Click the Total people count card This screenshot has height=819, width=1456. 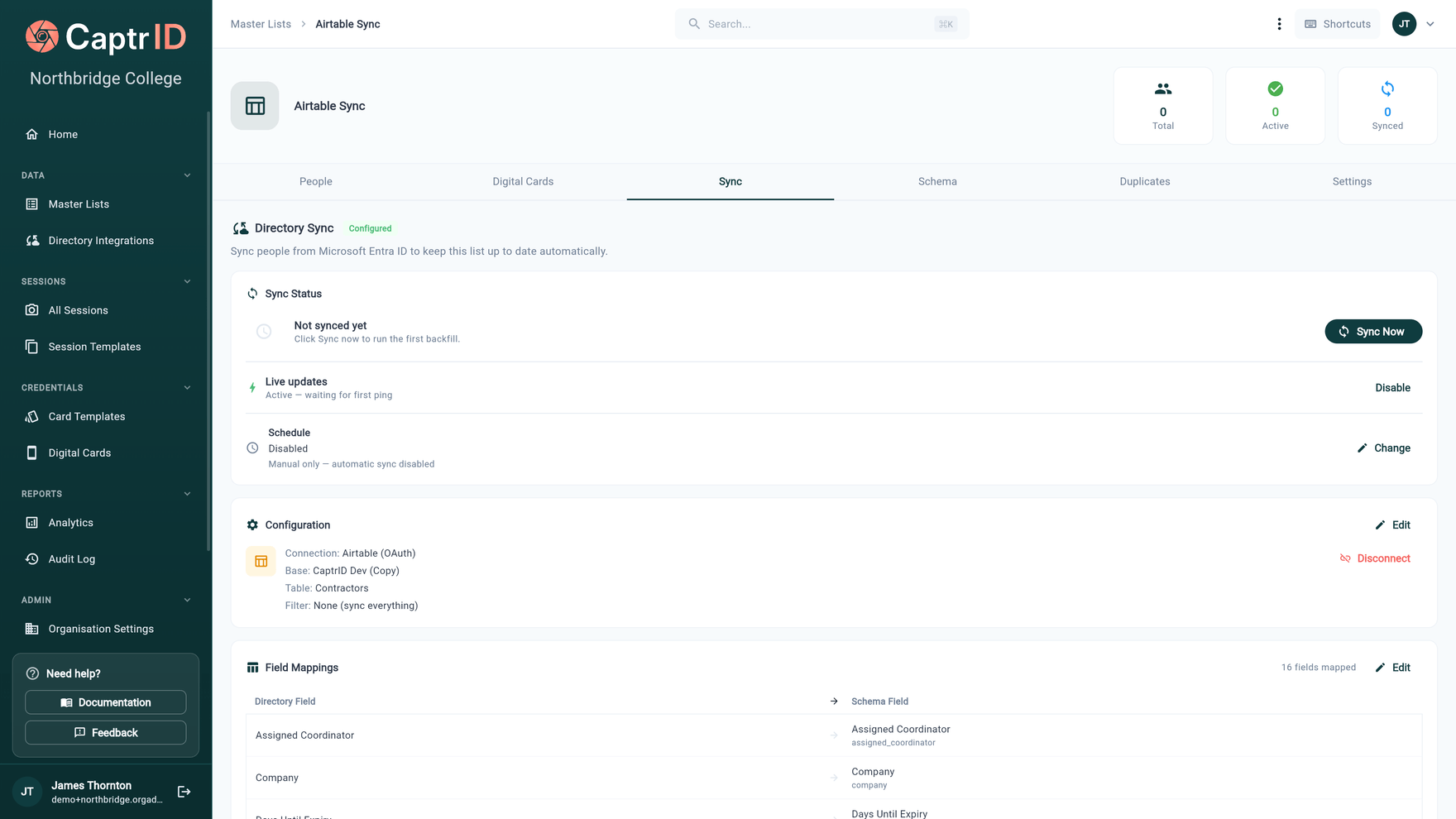pos(1163,106)
